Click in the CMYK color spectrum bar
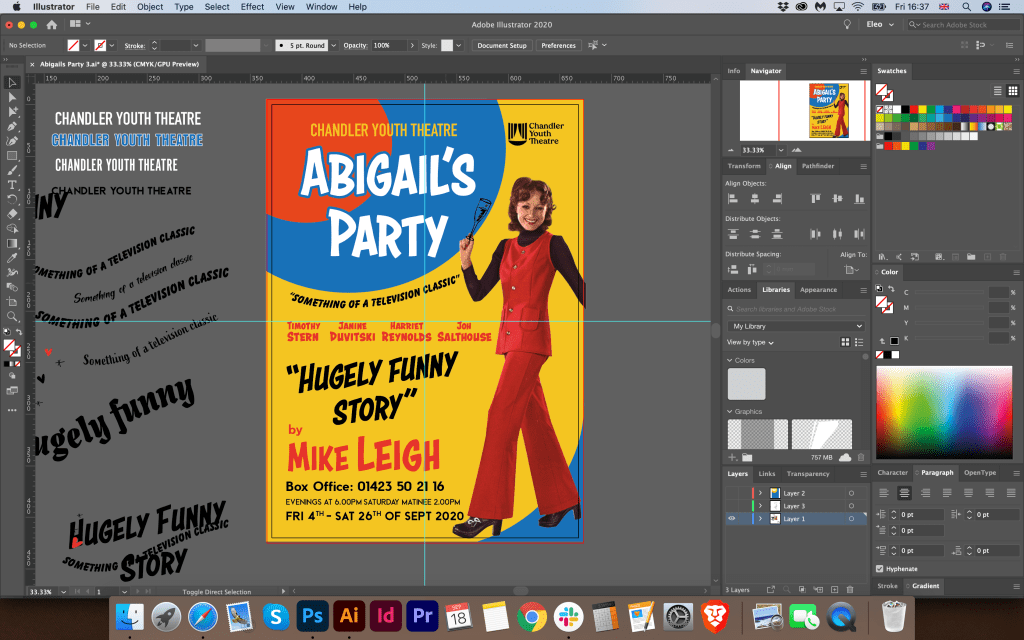This screenshot has height=640, width=1024. pyautogui.click(x=943, y=411)
